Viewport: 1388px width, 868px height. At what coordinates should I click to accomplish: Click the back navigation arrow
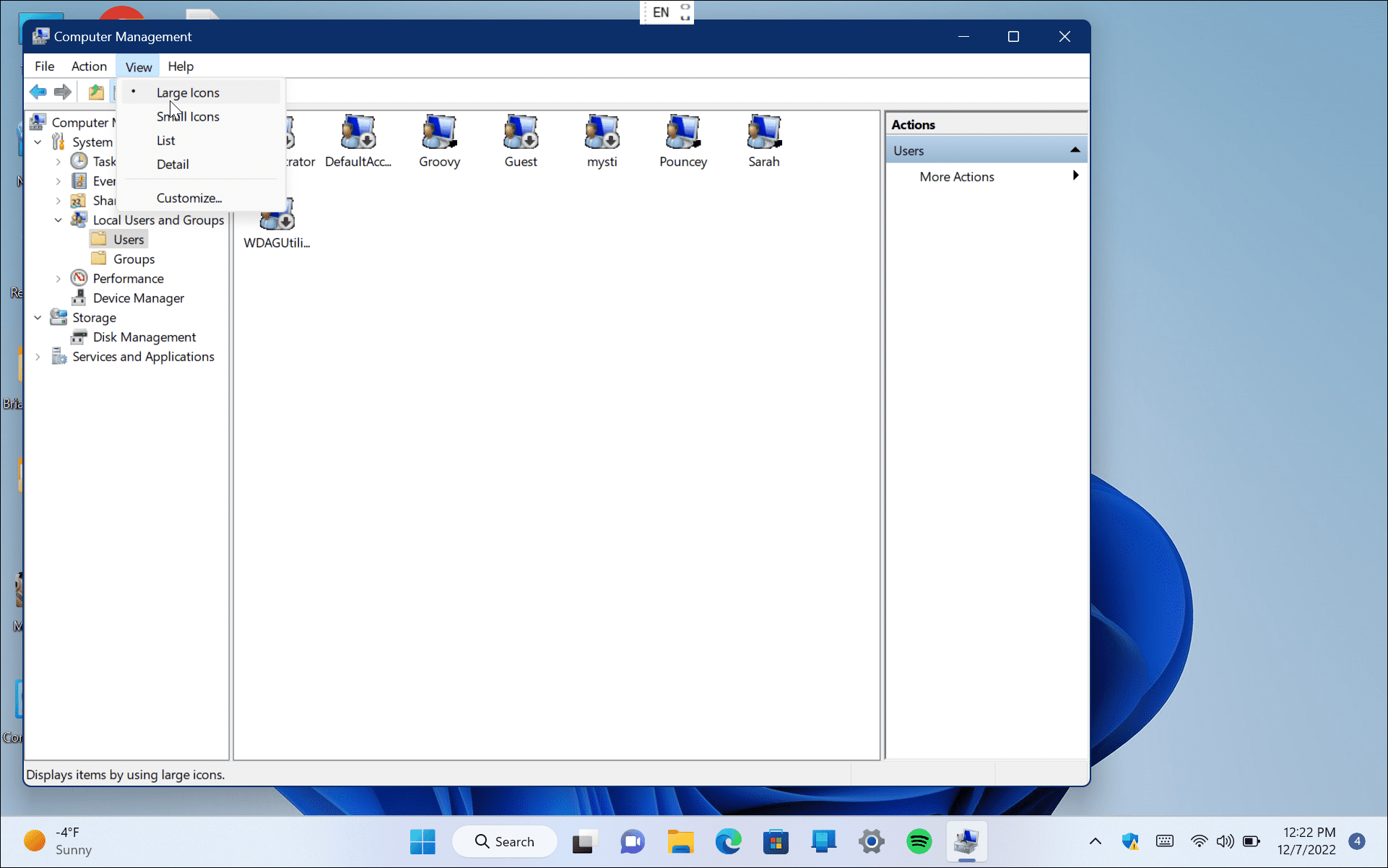(x=38, y=91)
